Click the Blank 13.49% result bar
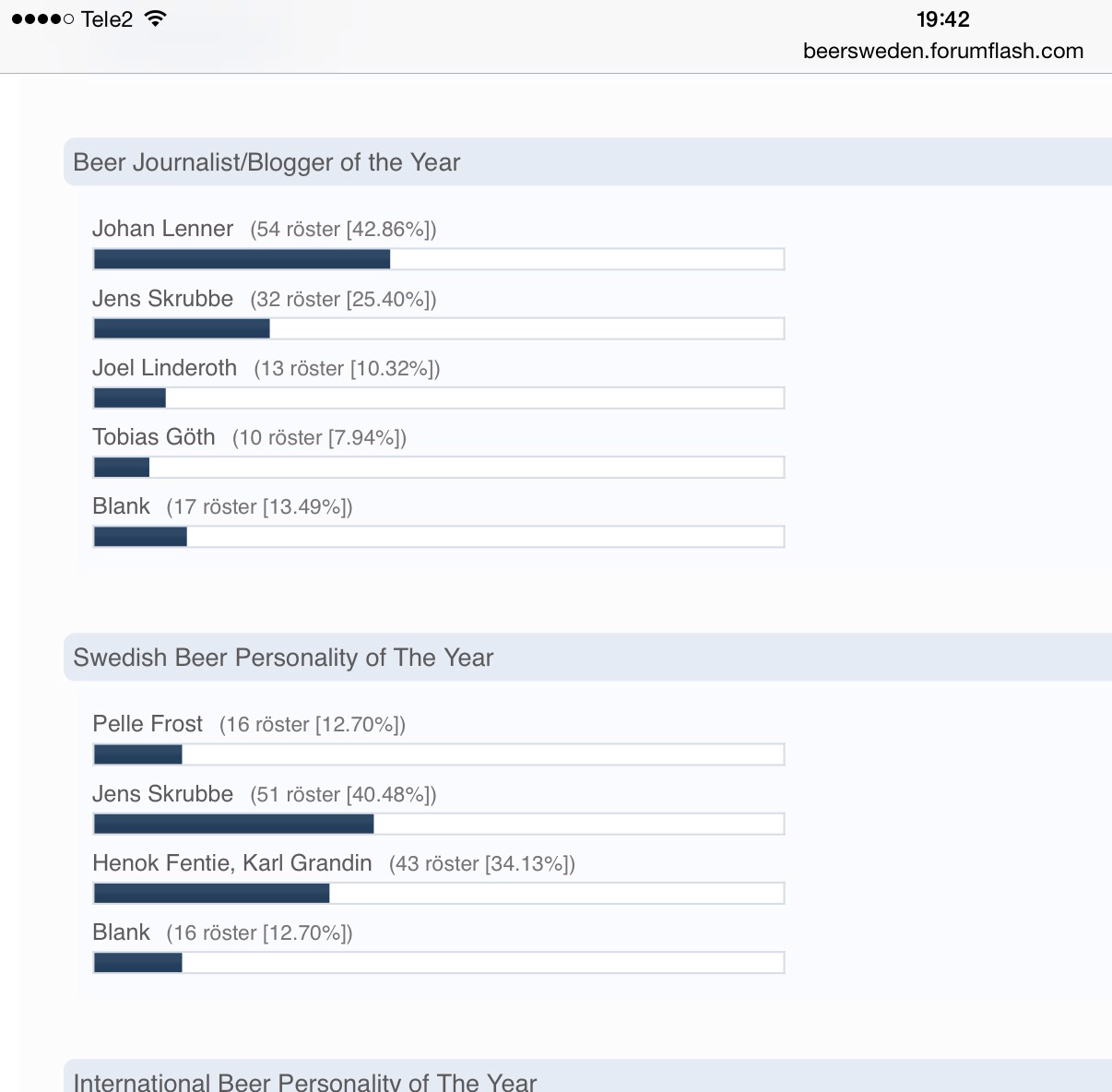This screenshot has height=1092, width=1112. click(x=439, y=536)
